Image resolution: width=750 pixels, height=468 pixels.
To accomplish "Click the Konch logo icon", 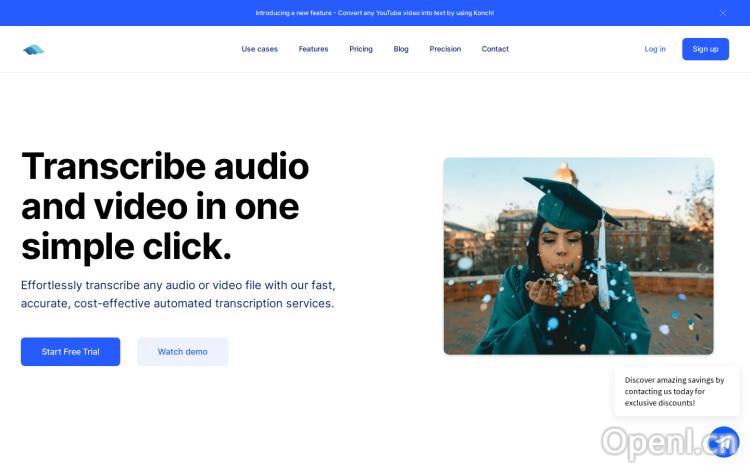I will pos(33,49).
